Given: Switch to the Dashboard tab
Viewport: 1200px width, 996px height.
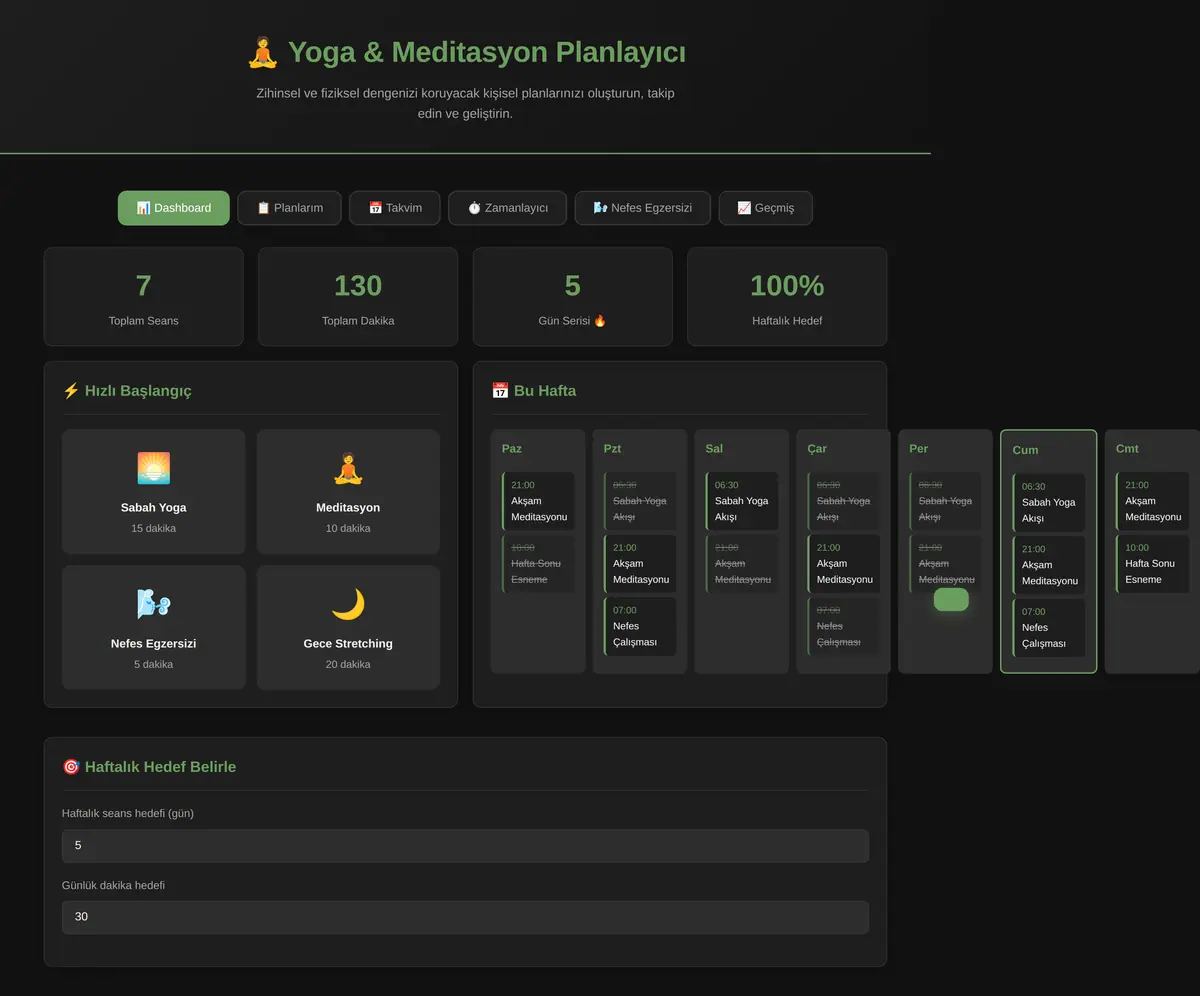Looking at the screenshot, I should click(174, 208).
